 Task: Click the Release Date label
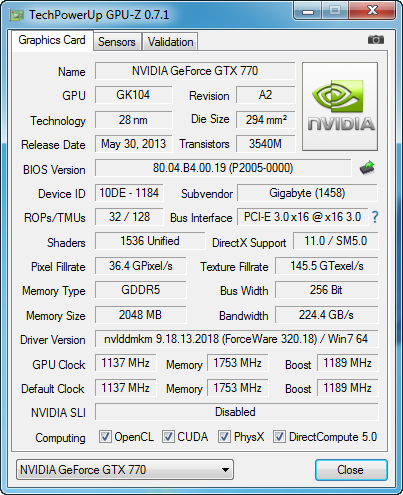pos(53,145)
